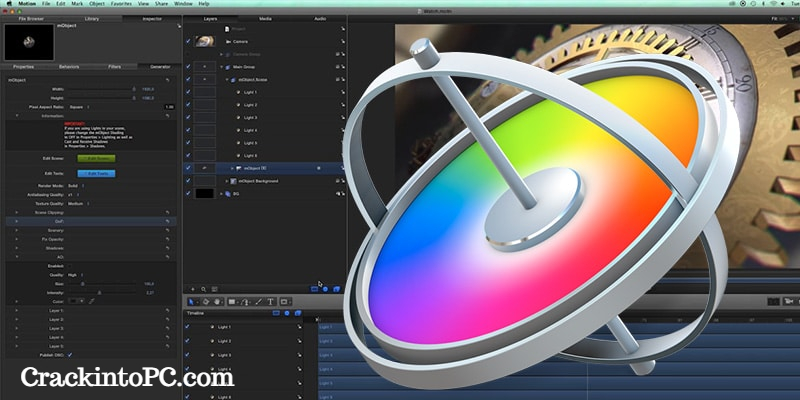Click the blue Edit Tools button
The height and width of the screenshot is (400, 800).
96,173
